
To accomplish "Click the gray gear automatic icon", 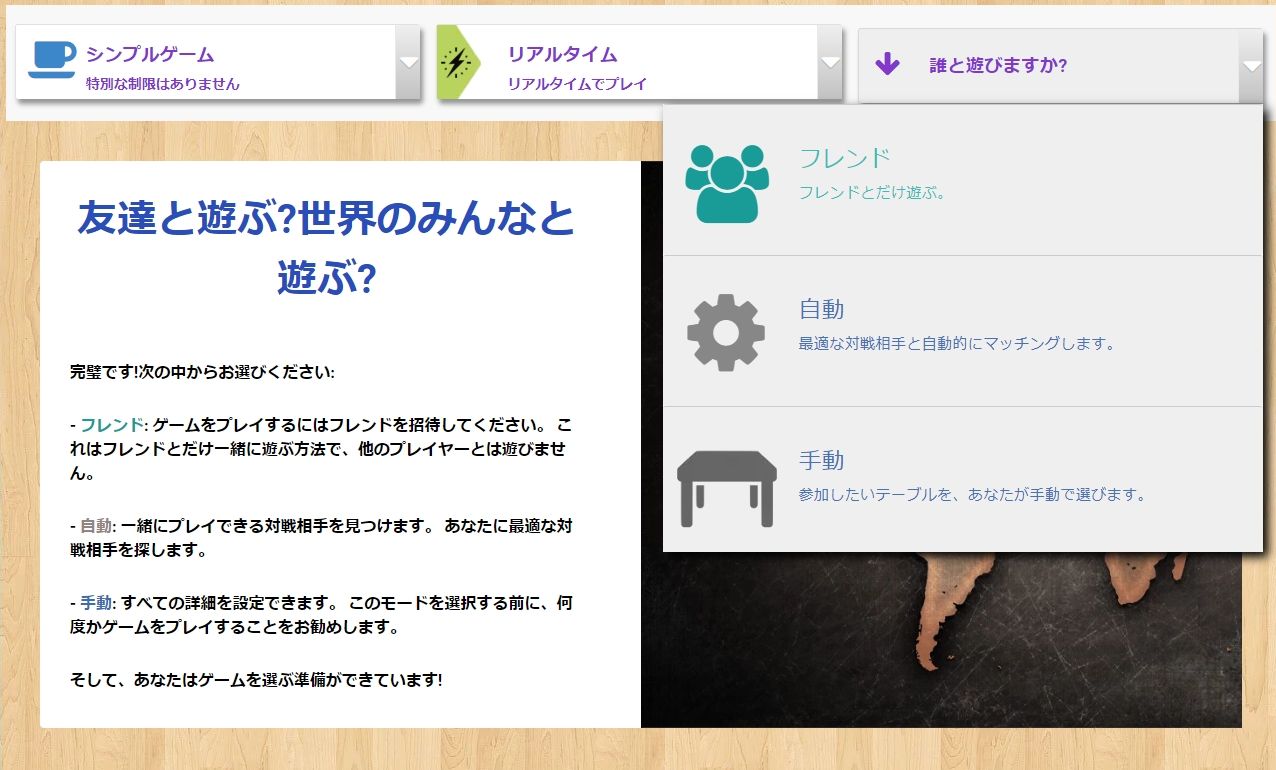I will [x=726, y=333].
